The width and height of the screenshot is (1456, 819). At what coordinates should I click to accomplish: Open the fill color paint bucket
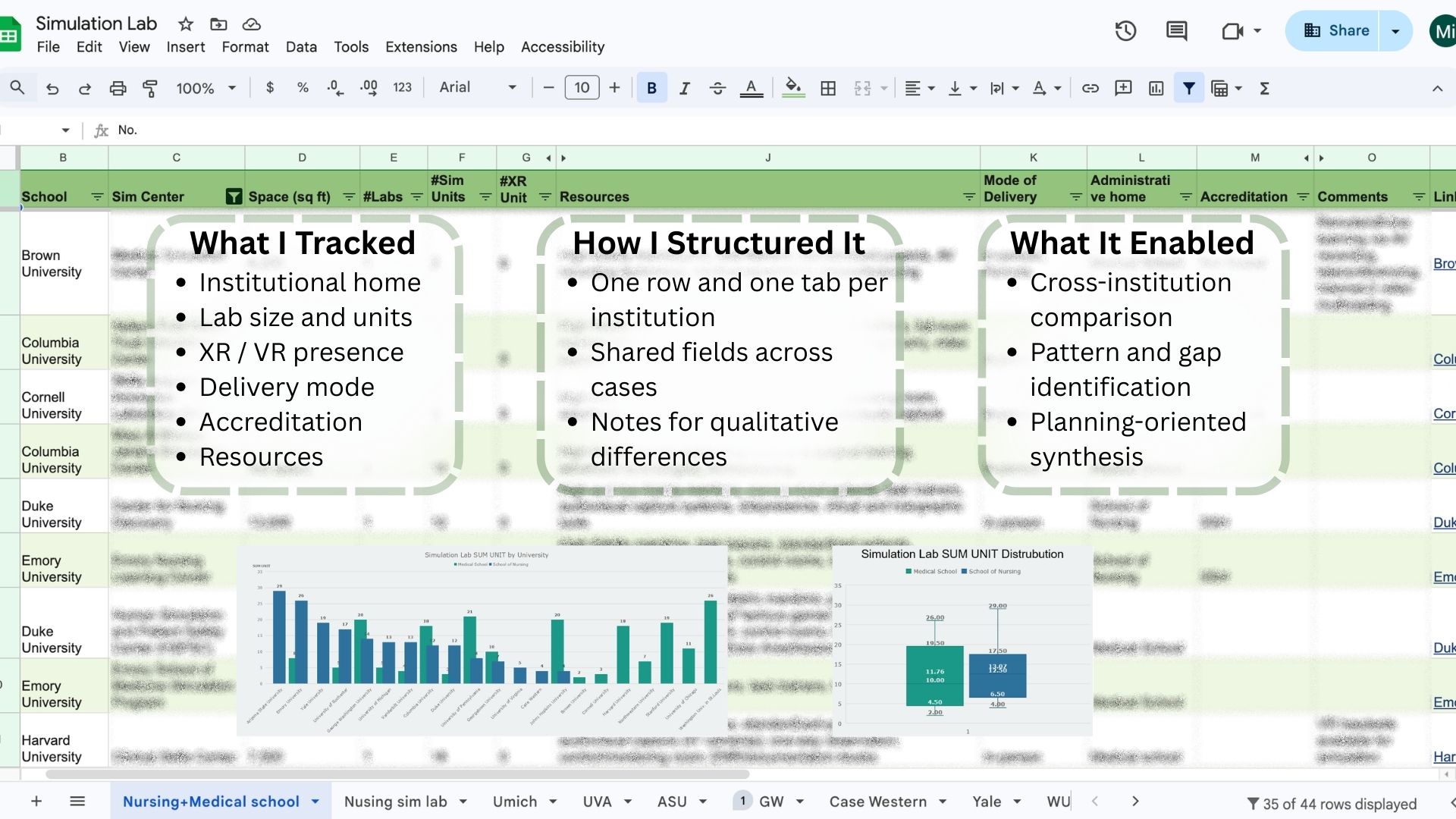coord(793,88)
